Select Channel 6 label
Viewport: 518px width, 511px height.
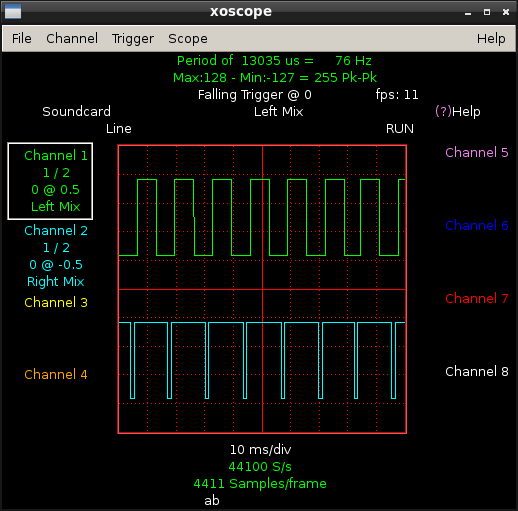(477, 226)
